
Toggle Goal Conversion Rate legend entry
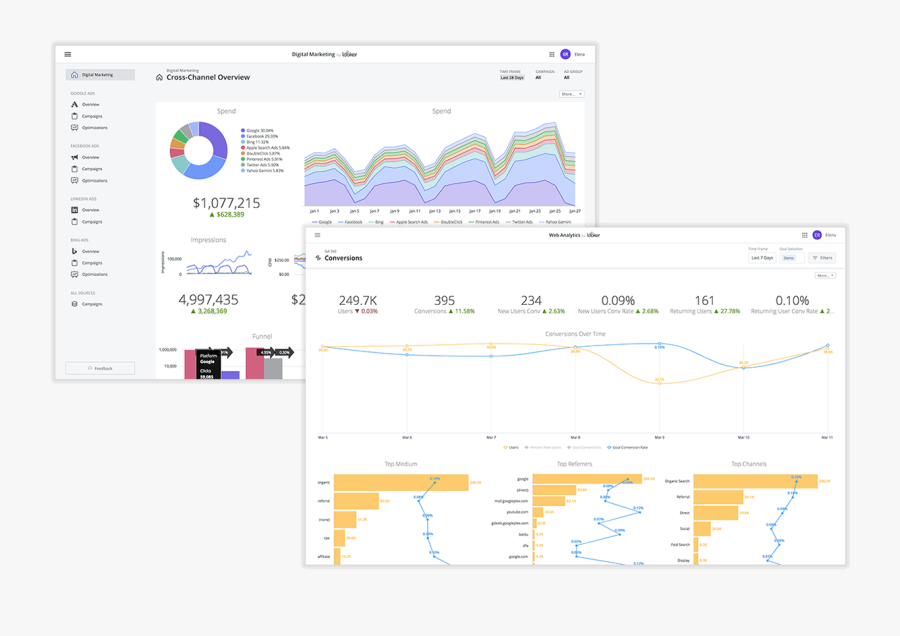[x=627, y=447]
